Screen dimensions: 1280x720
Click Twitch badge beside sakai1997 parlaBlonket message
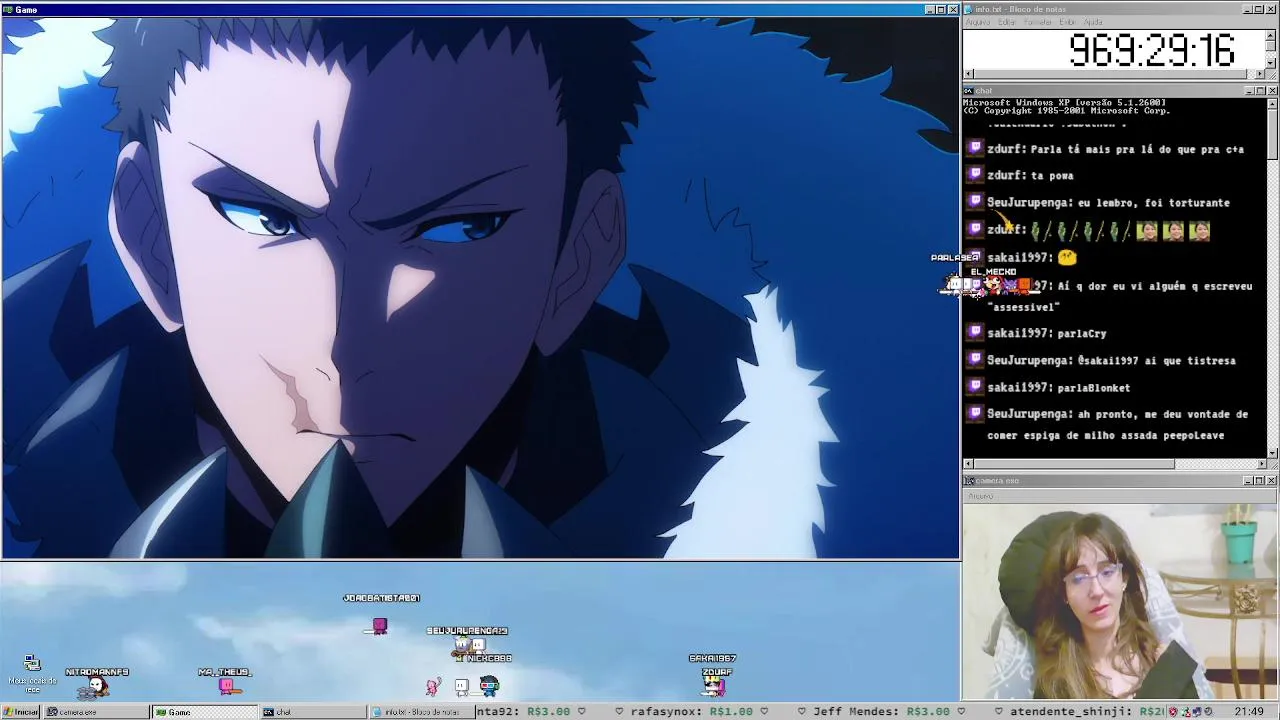pos(976,387)
